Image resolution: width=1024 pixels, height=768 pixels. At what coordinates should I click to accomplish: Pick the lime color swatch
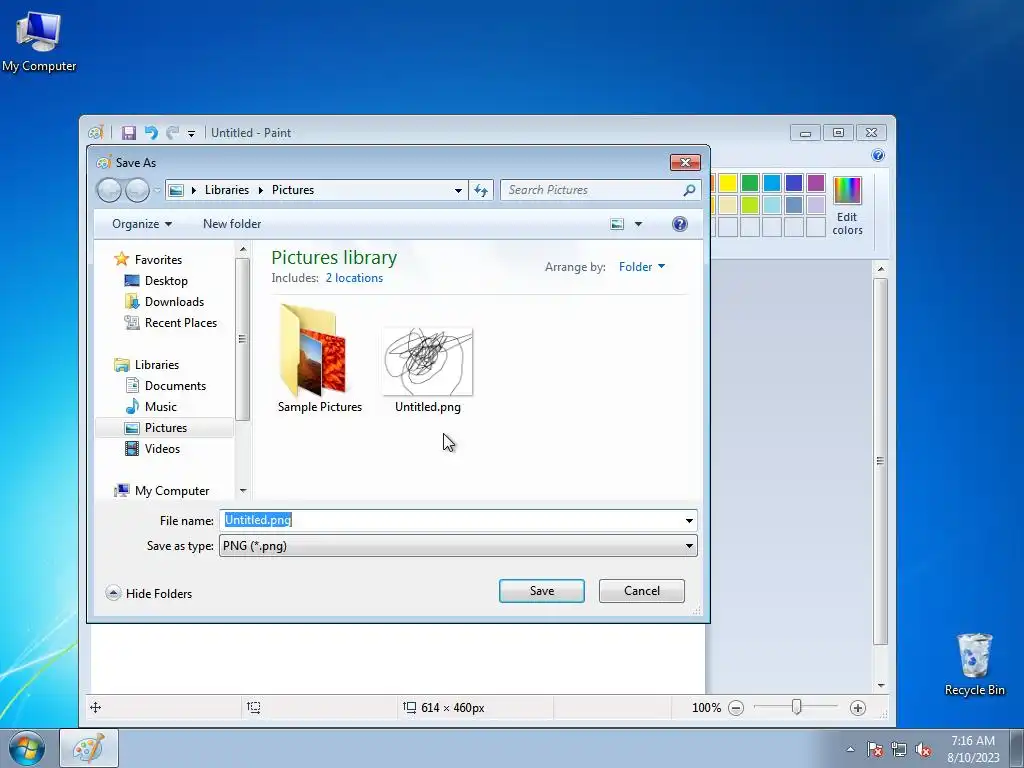point(750,205)
